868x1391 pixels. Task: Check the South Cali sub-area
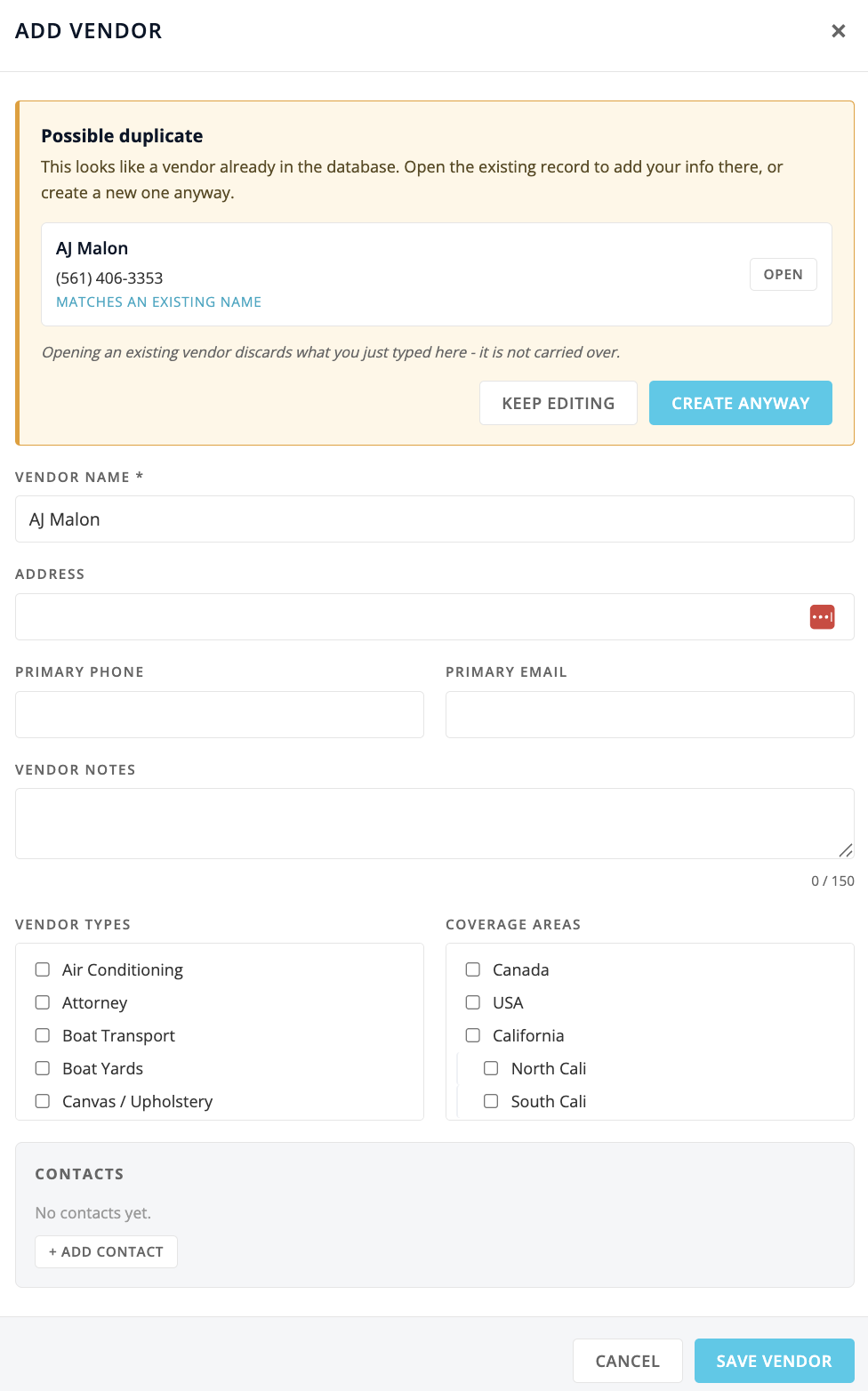point(491,1101)
